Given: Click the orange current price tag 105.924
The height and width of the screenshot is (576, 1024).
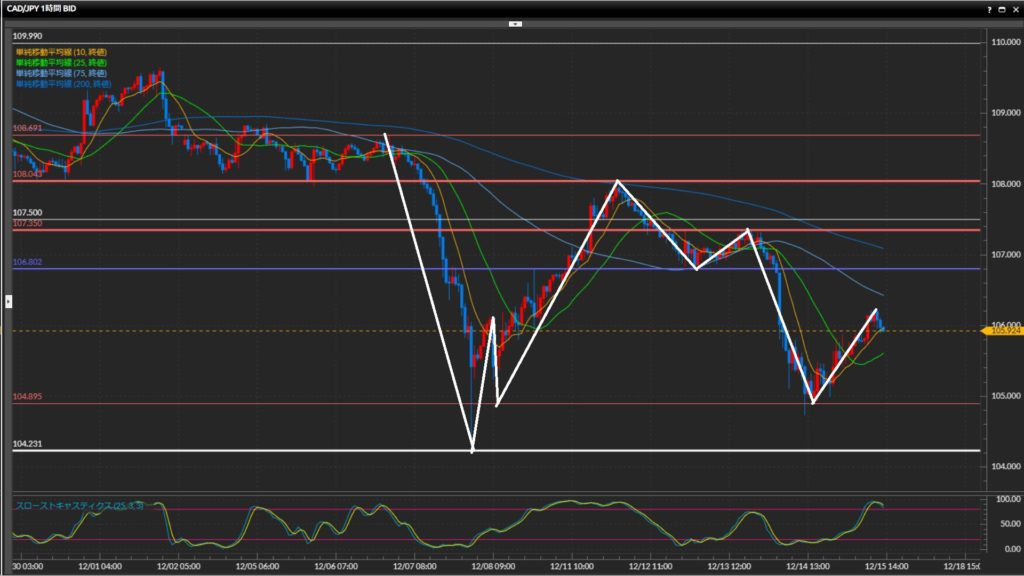Looking at the screenshot, I should coord(1005,330).
